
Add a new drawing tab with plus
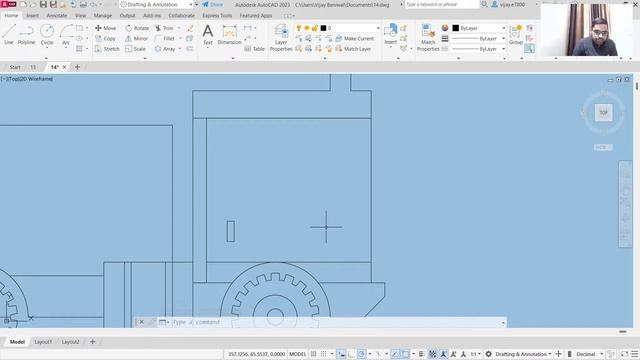(x=77, y=67)
